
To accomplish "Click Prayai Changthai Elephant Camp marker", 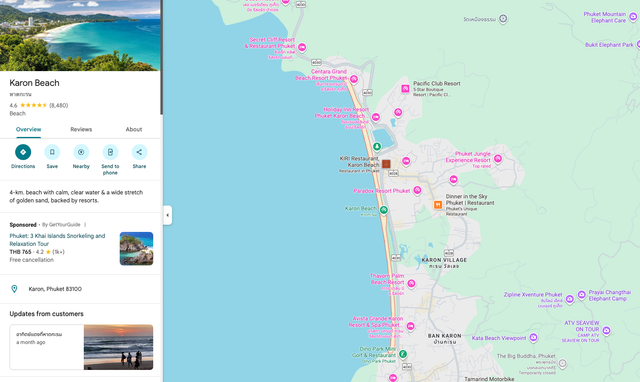I will [x=582, y=294].
